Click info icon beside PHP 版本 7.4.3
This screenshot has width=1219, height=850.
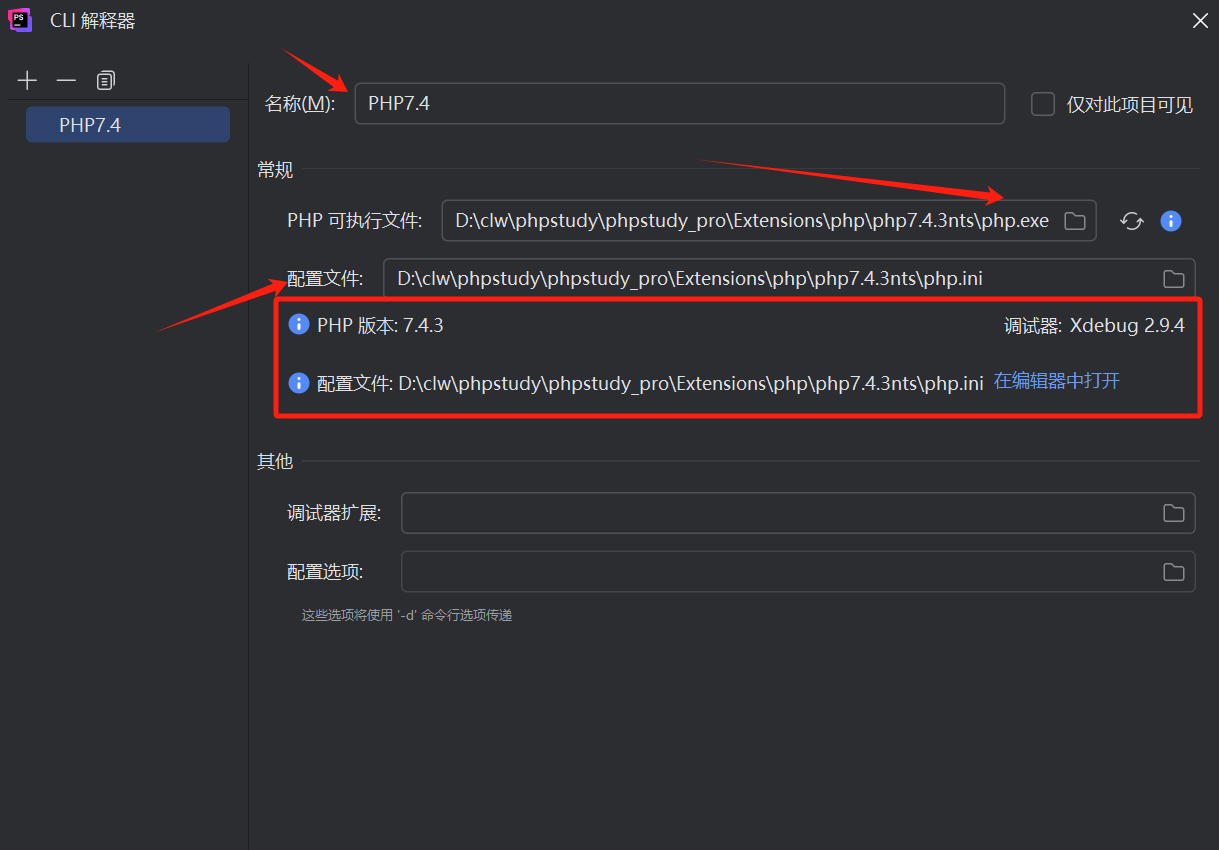pyautogui.click(x=298, y=324)
